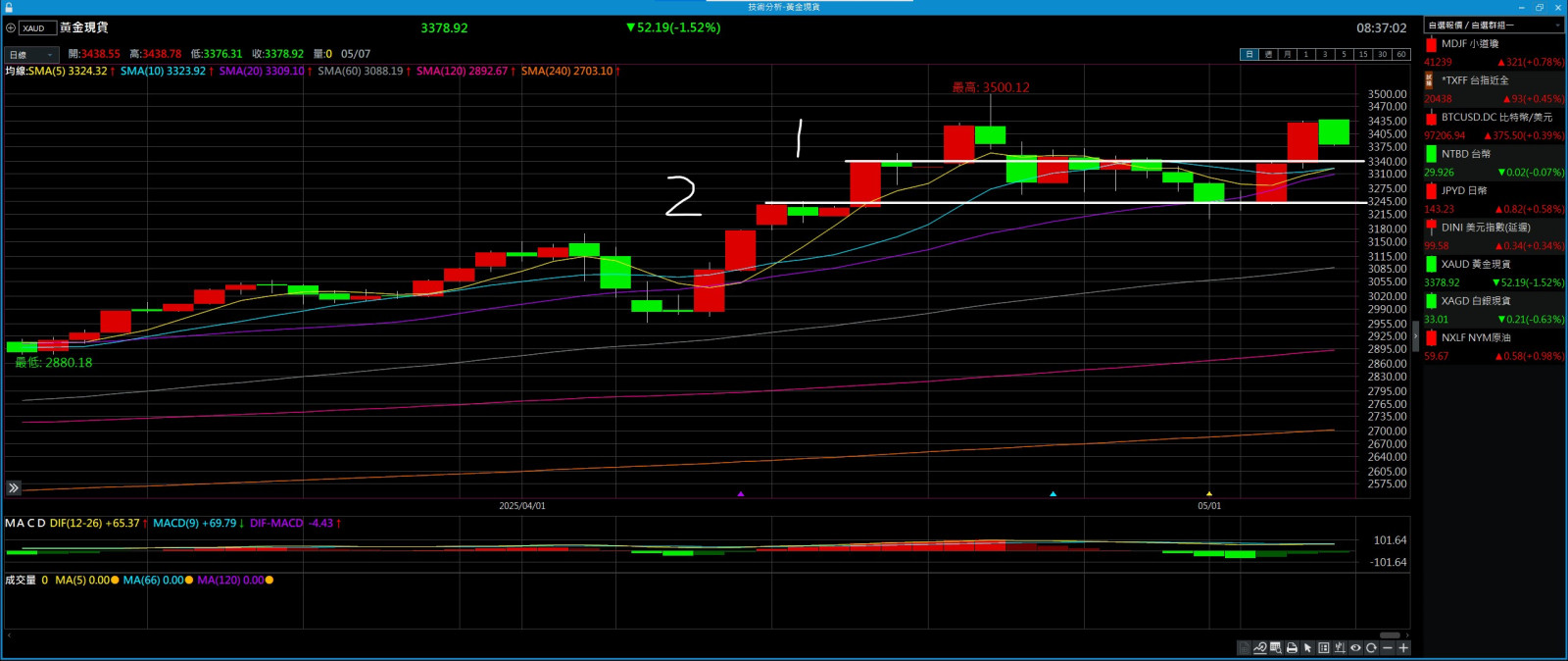Click the cyan triangle marker on time axis

tap(1053, 494)
